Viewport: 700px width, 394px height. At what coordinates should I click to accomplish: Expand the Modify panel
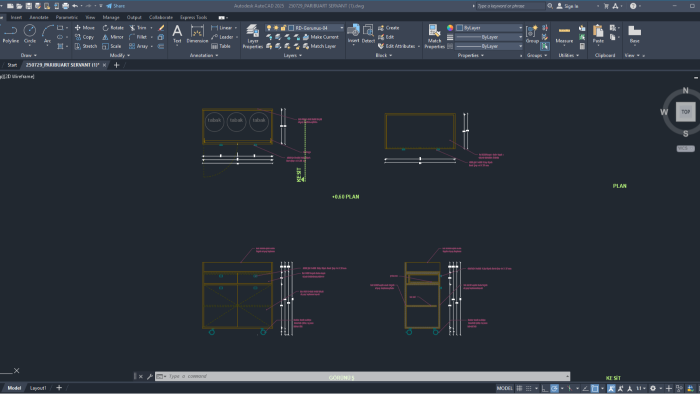[x=120, y=55]
